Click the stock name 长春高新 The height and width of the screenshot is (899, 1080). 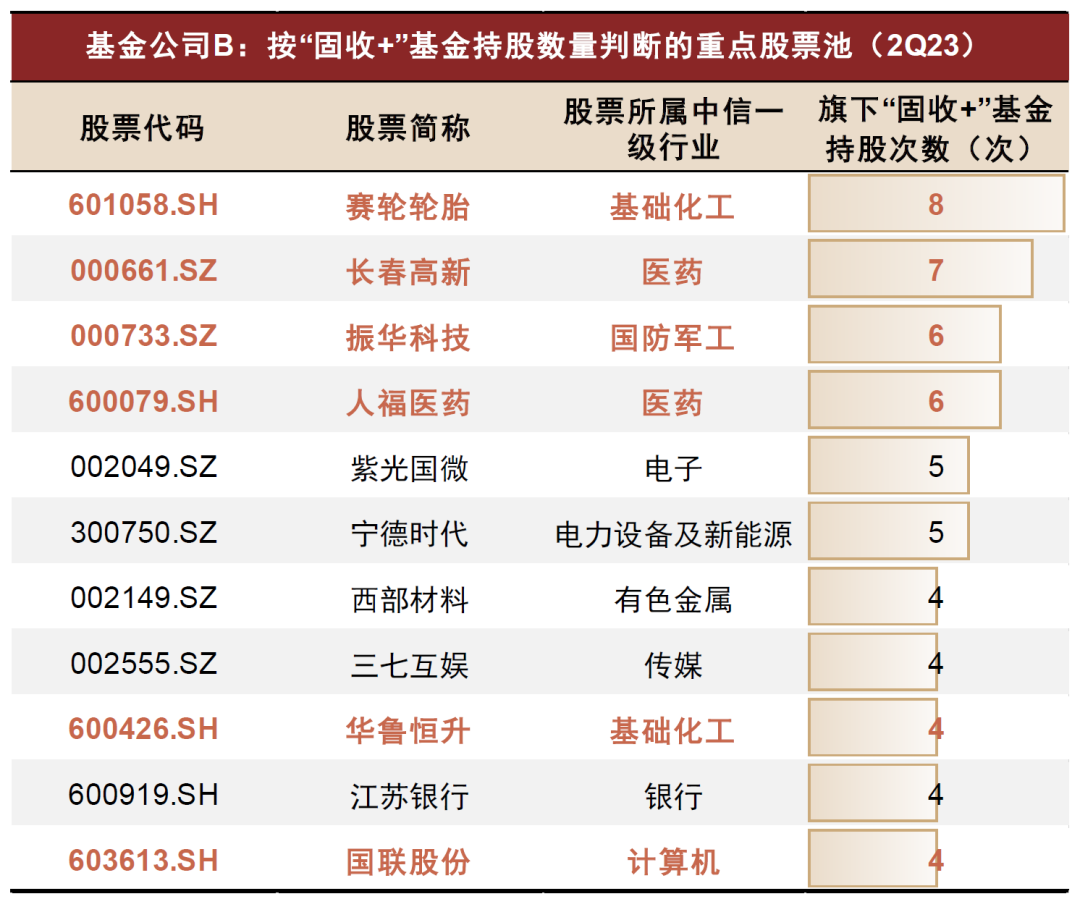(x=408, y=271)
